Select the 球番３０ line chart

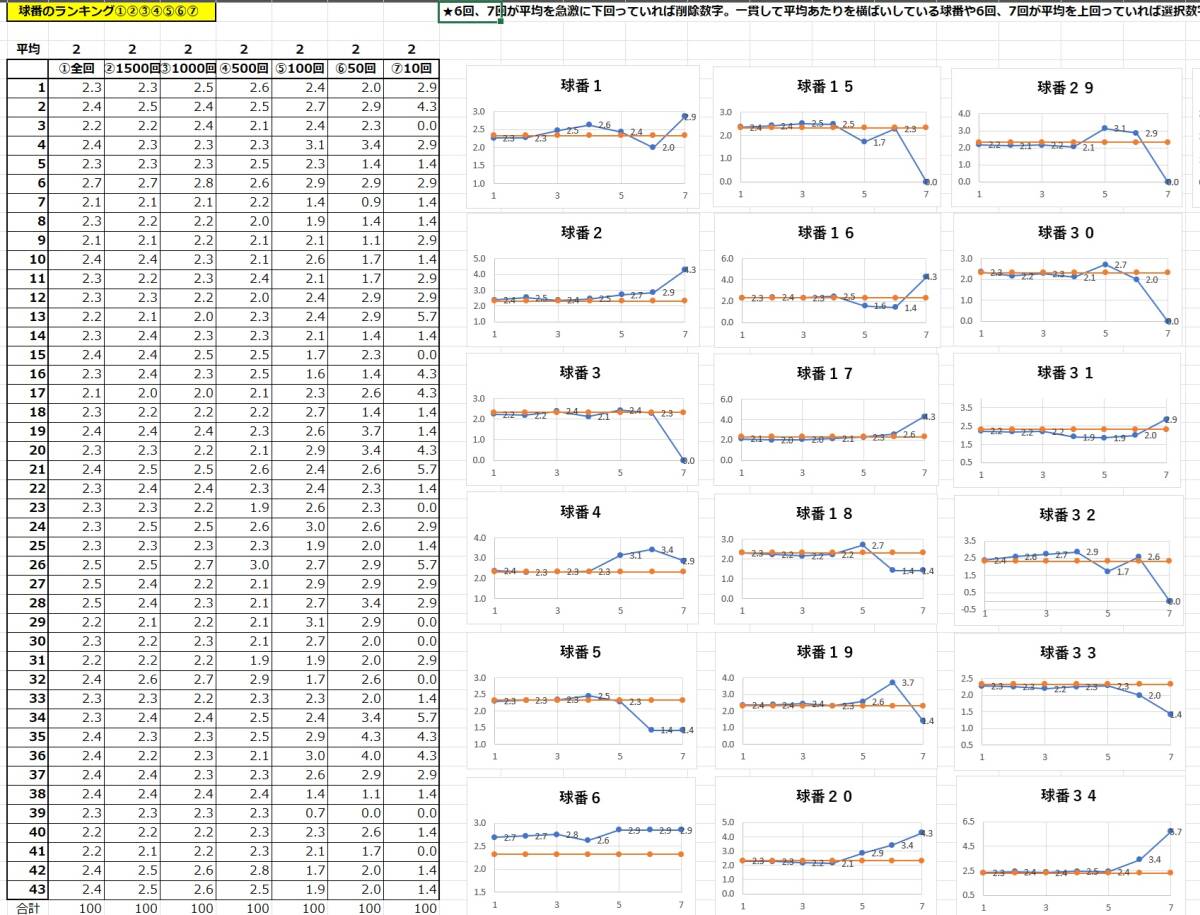point(1068,280)
